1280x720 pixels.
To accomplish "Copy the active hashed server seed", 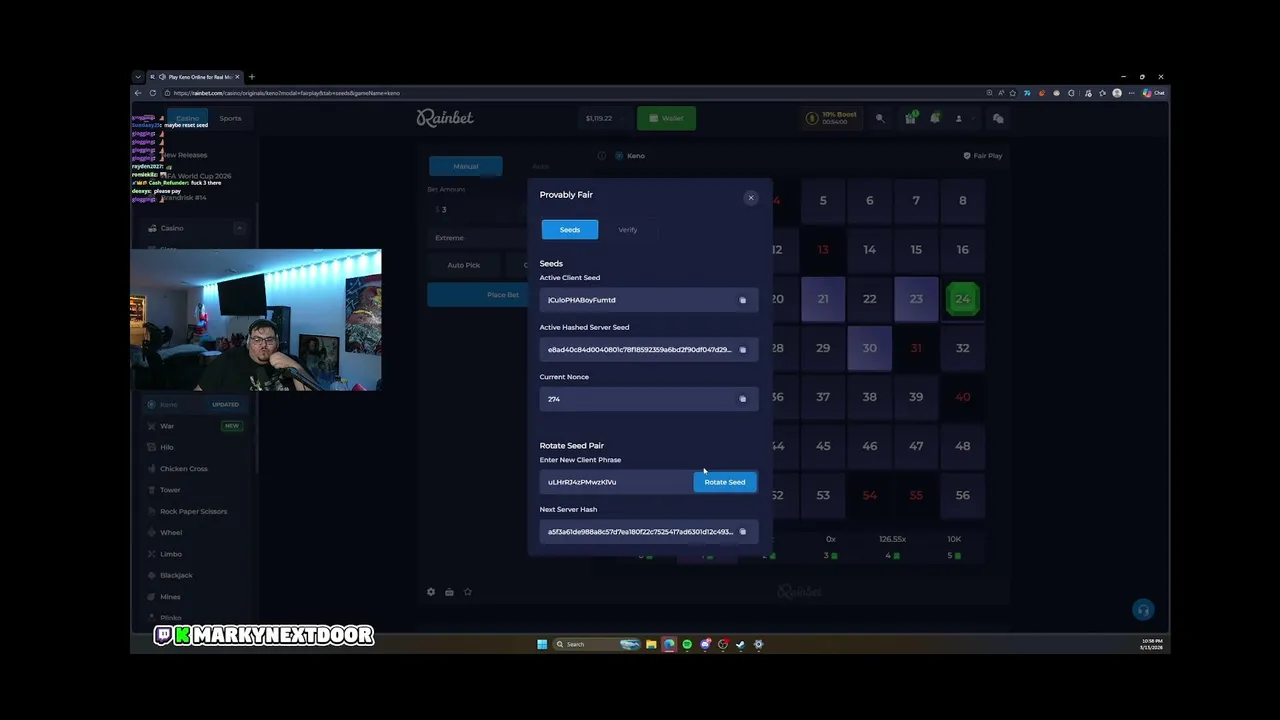I will [742, 350].
